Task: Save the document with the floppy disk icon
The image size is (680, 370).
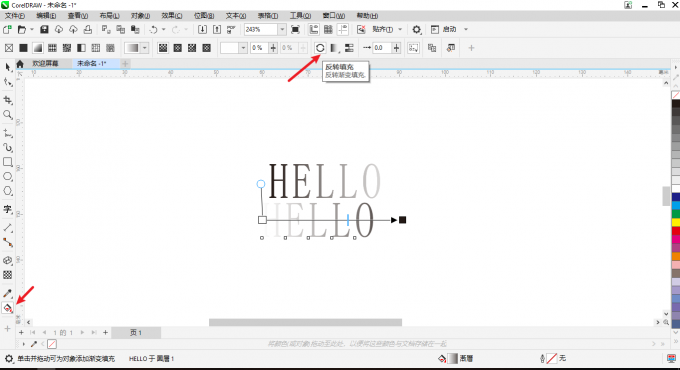Action: pyautogui.click(x=44, y=29)
